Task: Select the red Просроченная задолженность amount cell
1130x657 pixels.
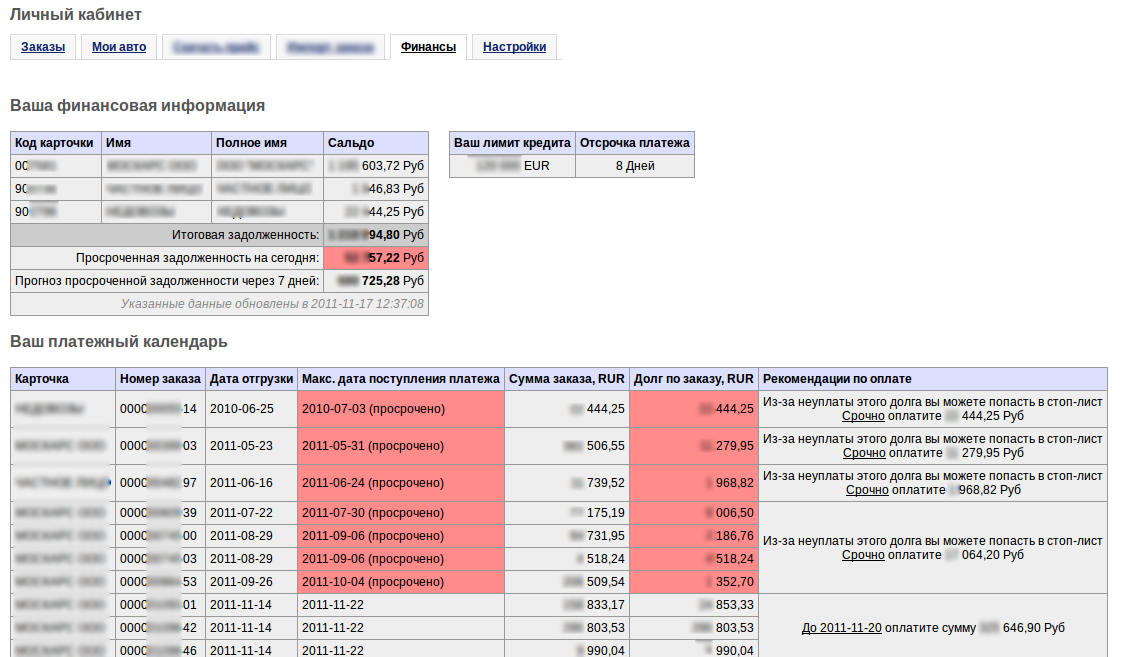Action: [376, 258]
